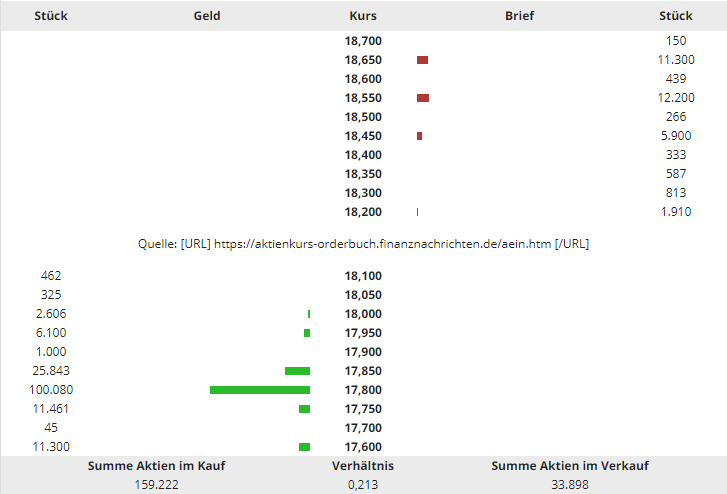The width and height of the screenshot is (727, 494).
Task: Click the 18,100 bid price
Action: (363, 276)
